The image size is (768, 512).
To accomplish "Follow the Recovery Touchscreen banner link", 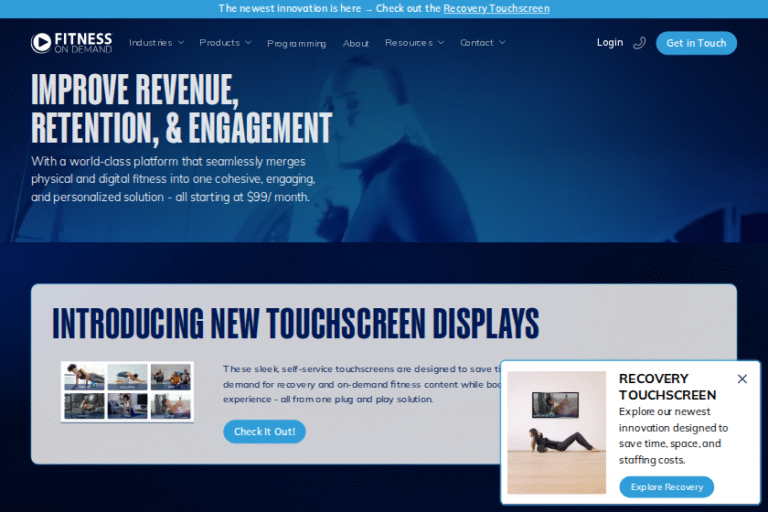I will pyautogui.click(x=496, y=8).
